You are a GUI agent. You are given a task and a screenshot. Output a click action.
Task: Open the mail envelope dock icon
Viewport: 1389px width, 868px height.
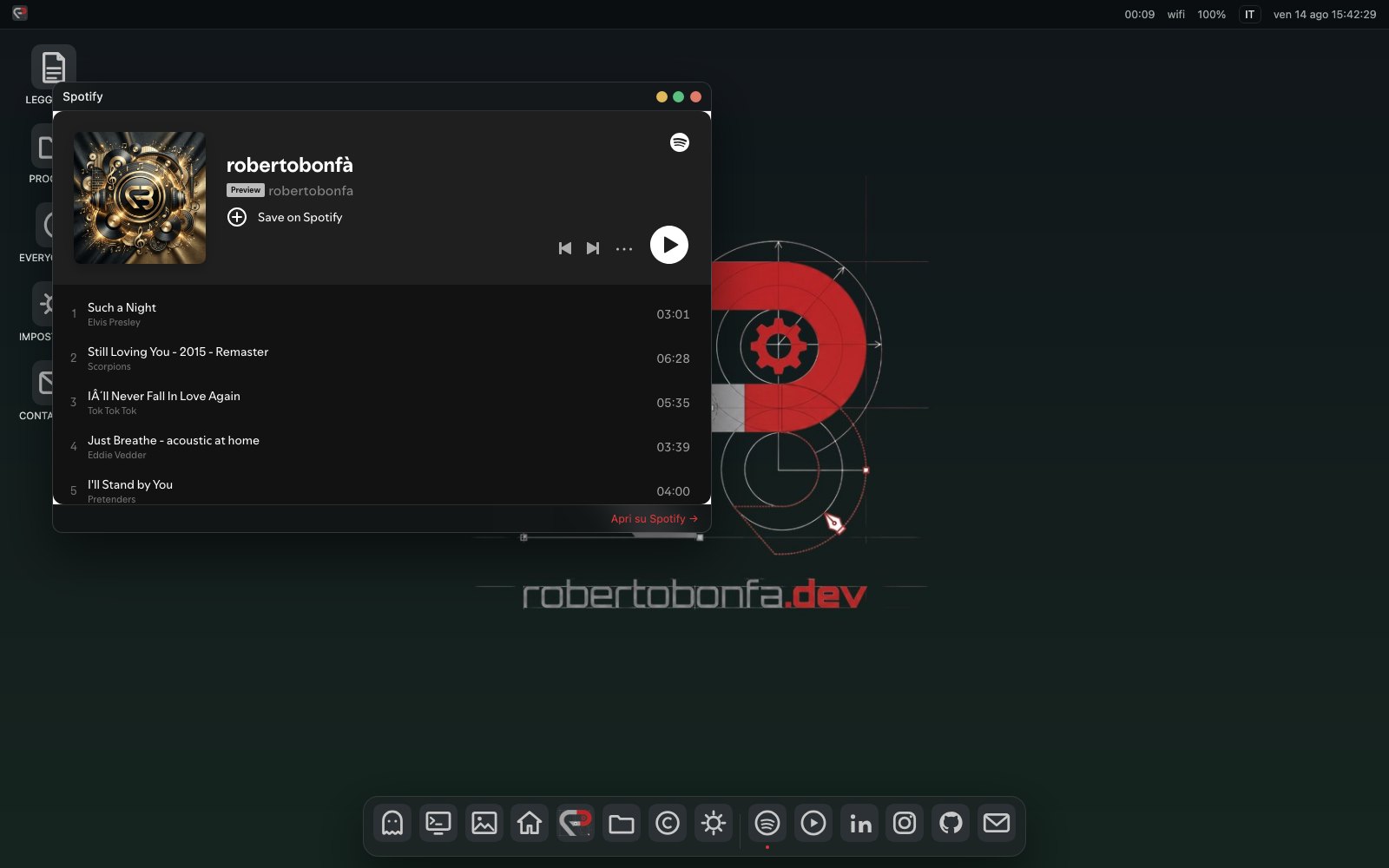[997, 823]
